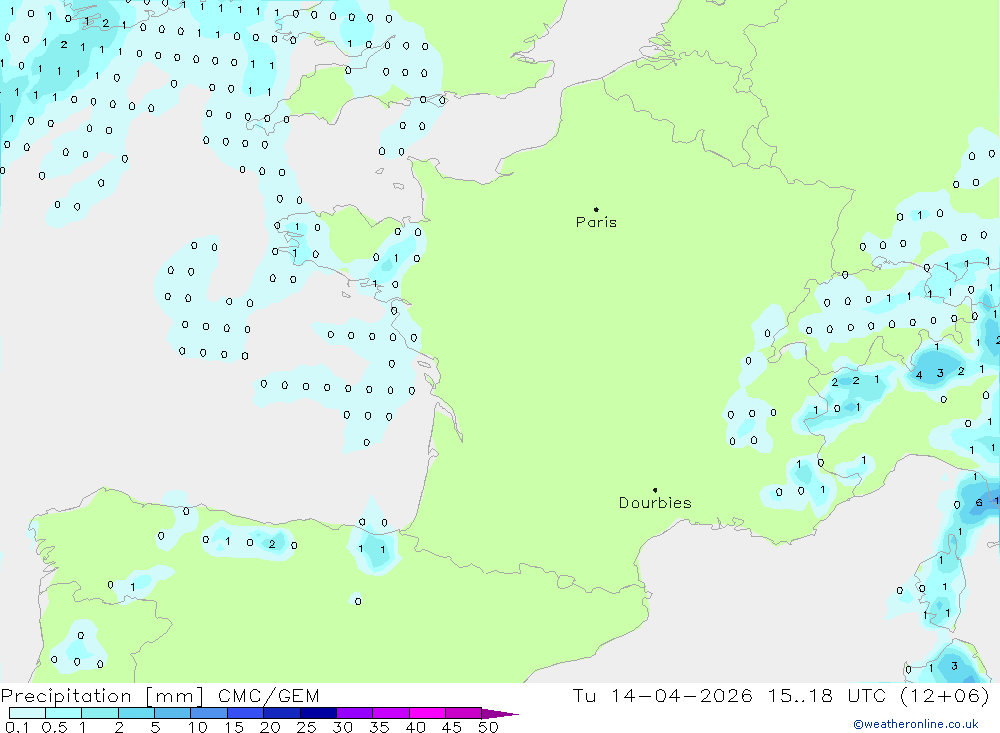Click the Paris city label

coord(596,222)
